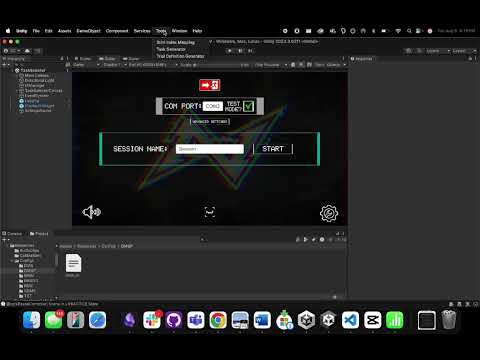
Task: Open the Layers dropdown
Action: (x=437, y=51)
